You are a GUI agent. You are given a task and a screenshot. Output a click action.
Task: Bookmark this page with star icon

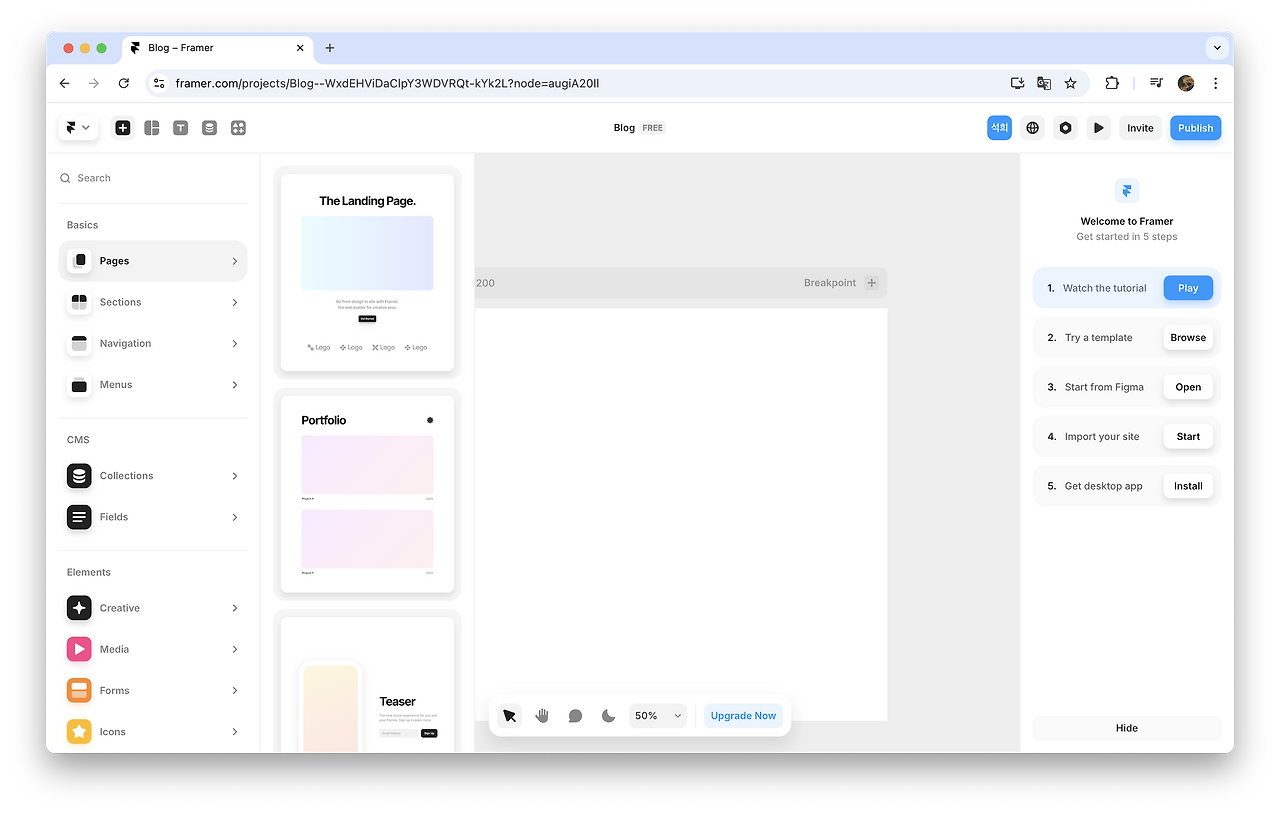click(1070, 84)
